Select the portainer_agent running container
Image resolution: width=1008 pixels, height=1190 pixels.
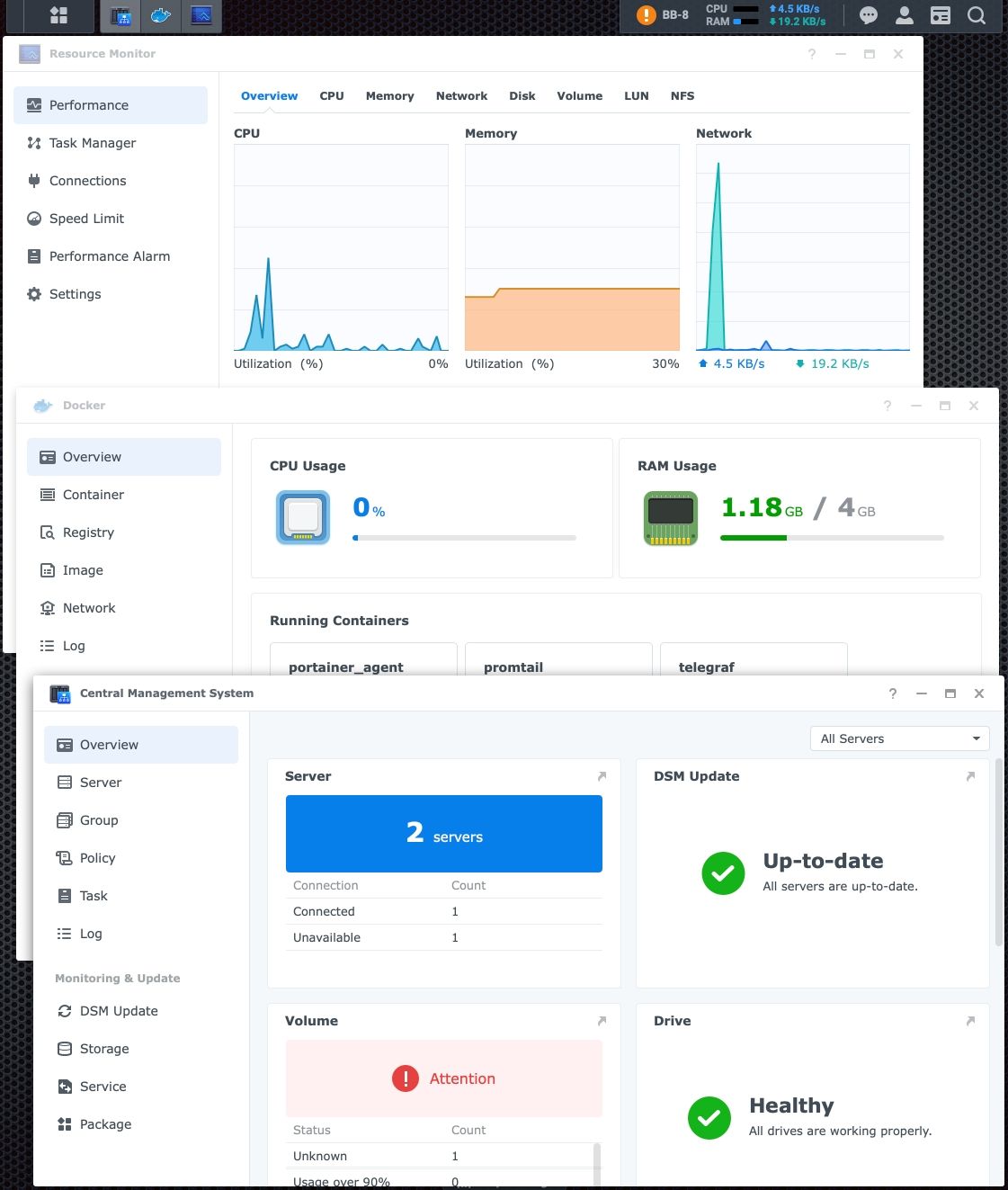[363, 659]
